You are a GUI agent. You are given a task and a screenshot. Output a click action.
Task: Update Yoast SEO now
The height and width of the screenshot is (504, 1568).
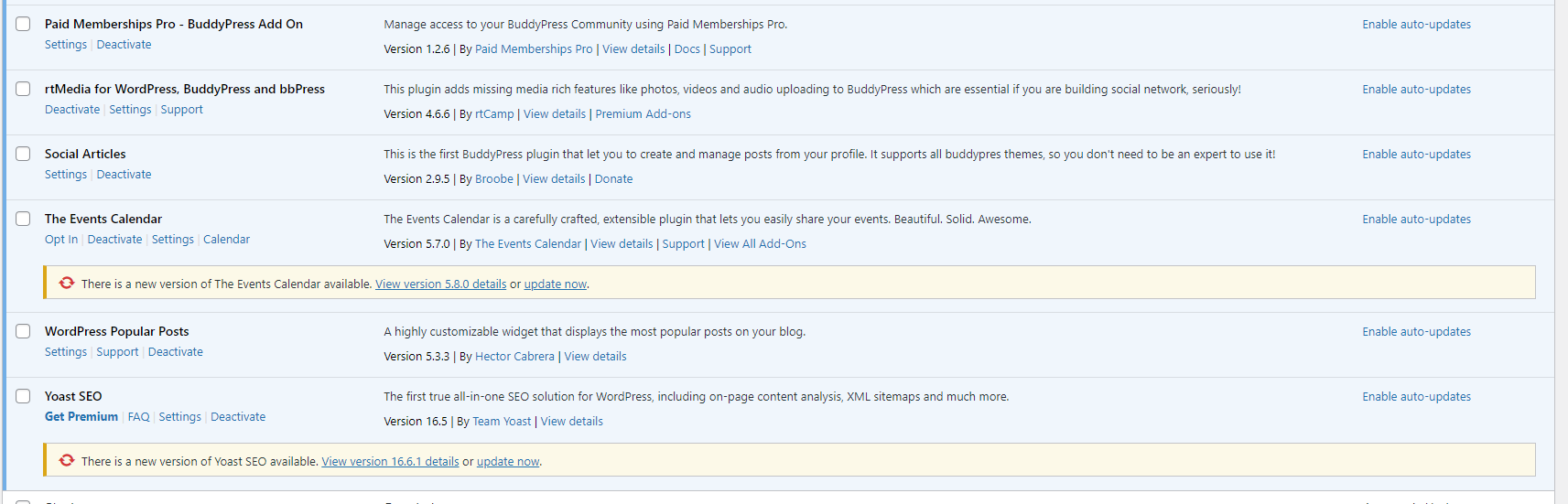[x=508, y=462]
